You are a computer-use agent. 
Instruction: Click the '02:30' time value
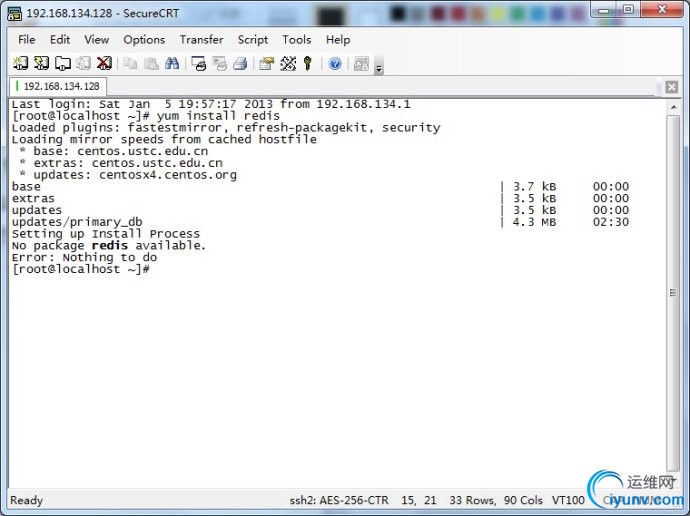611,222
